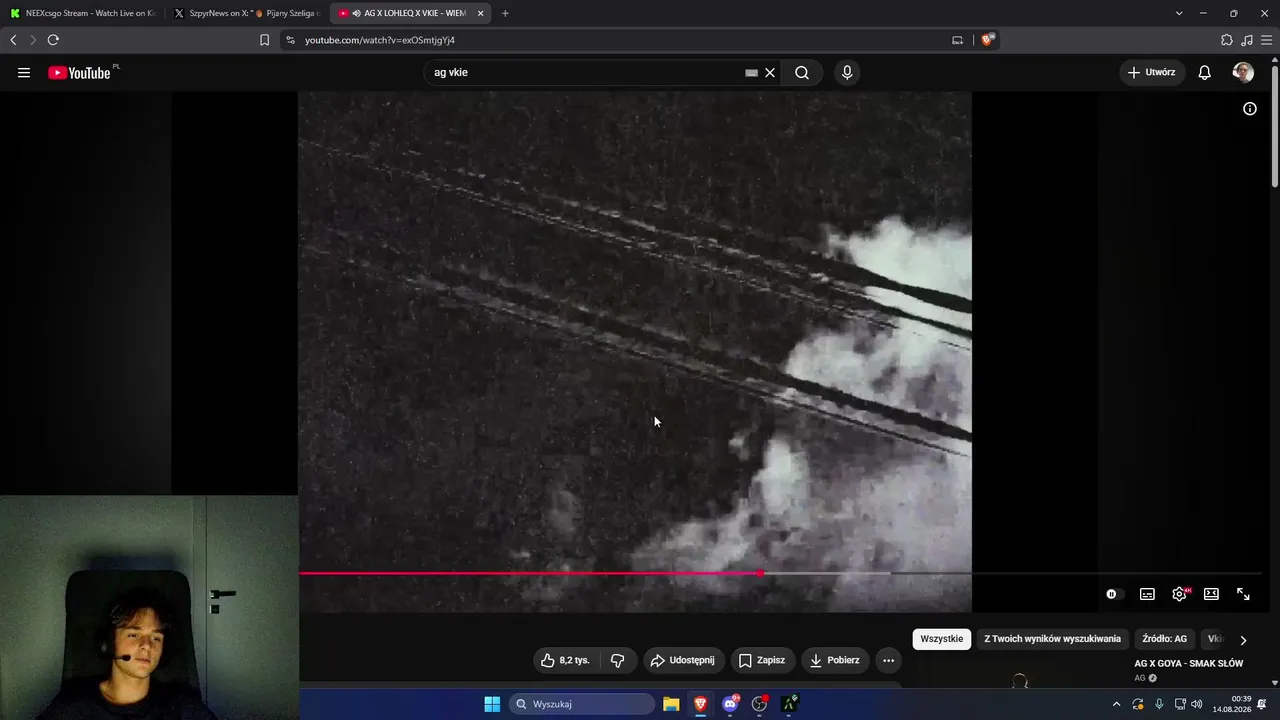
Task: Click the Wyszukaj taskbar search box
Action: pos(582,704)
